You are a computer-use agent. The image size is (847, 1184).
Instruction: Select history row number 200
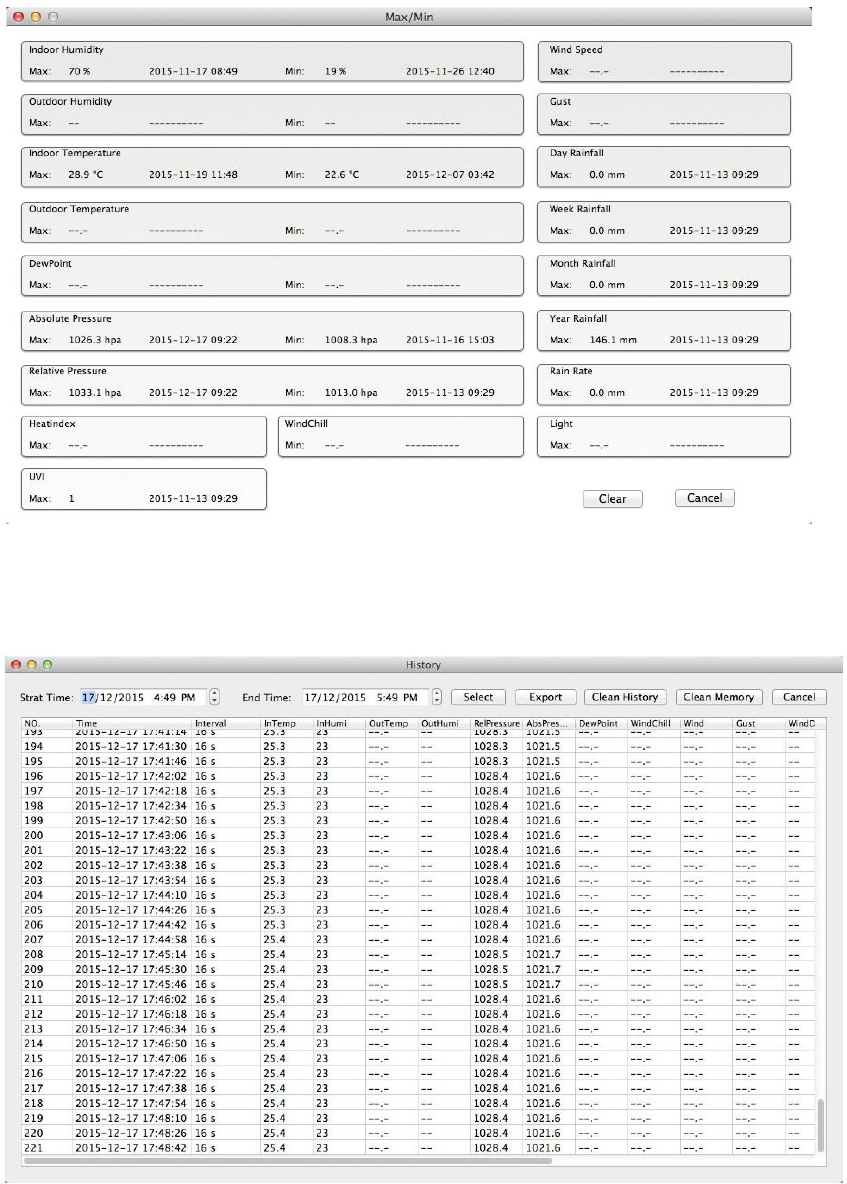419,835
